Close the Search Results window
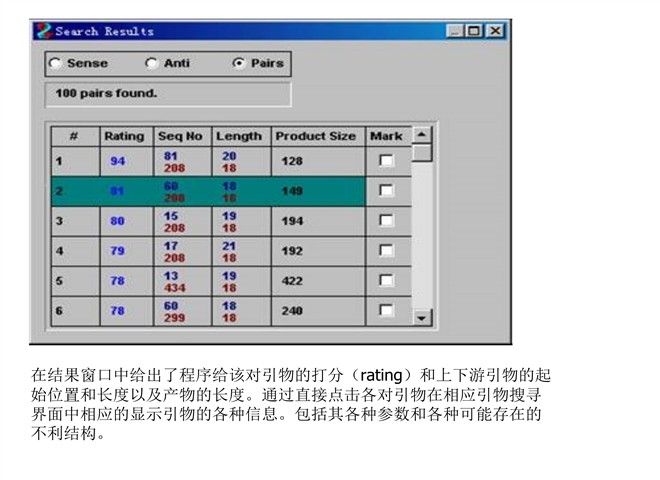Screen dimensions: 660x480 495,31
